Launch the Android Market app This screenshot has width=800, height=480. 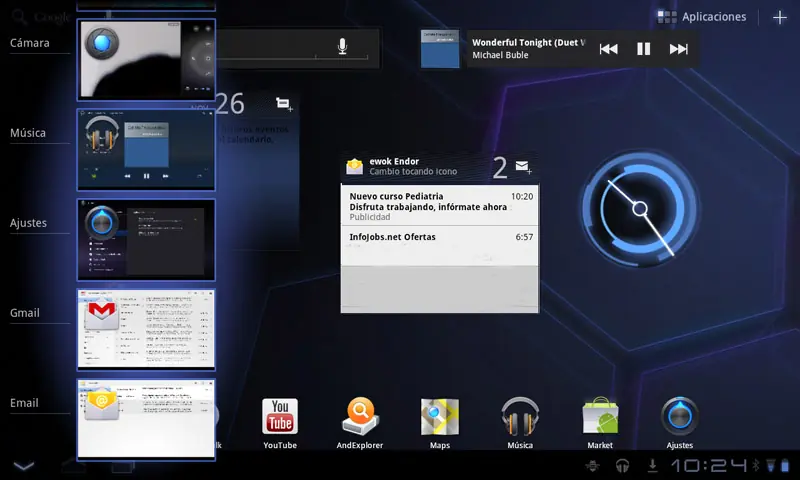point(600,420)
